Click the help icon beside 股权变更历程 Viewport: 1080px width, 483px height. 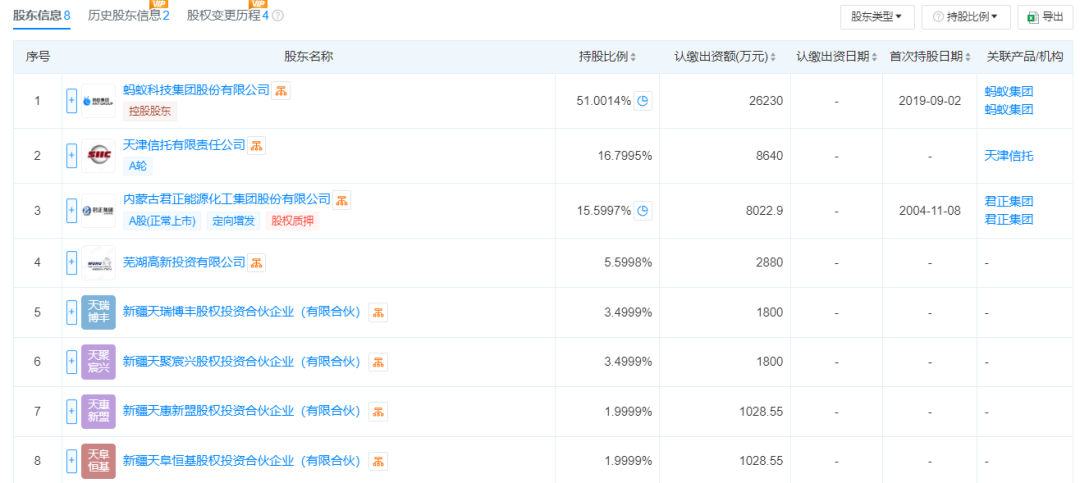click(278, 15)
